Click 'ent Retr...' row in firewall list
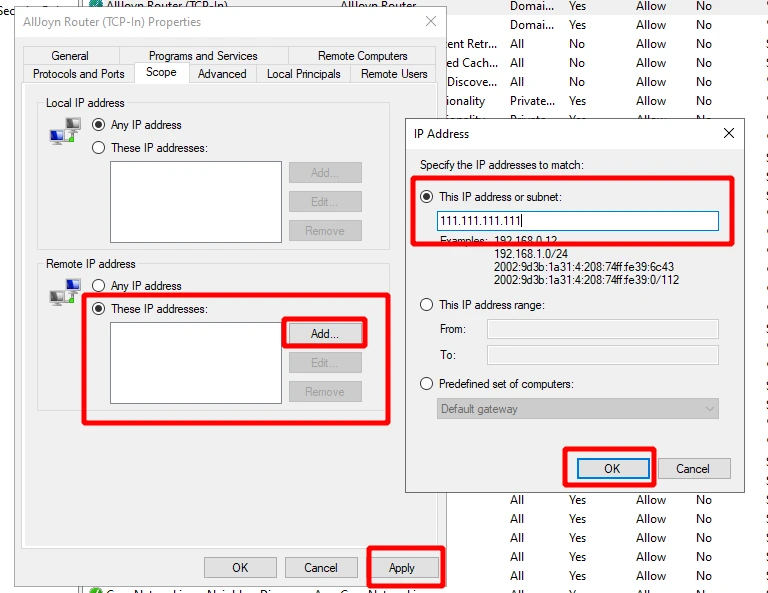 tap(472, 44)
